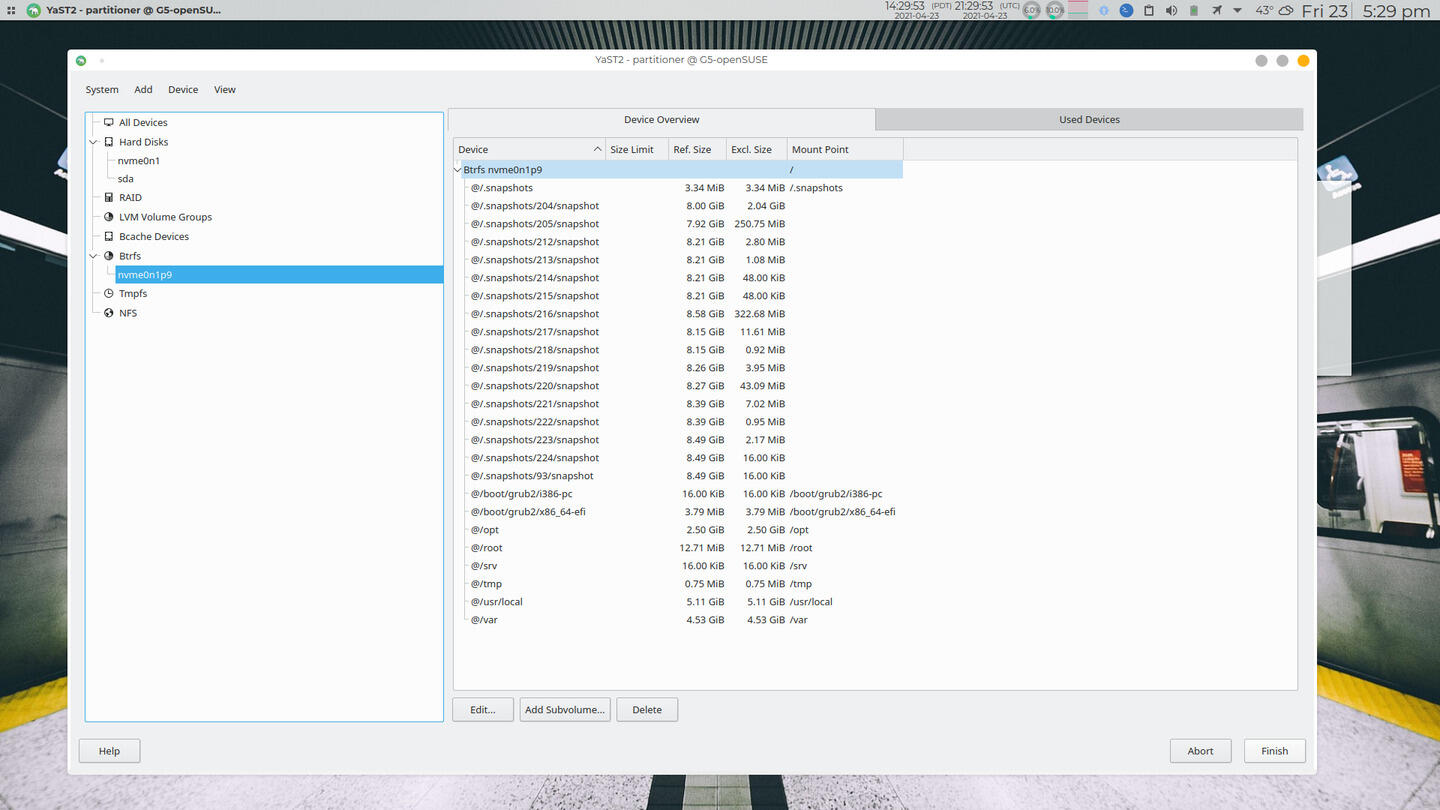Select the @/boot/grub2/x86_64-efi subvolume

tap(678, 512)
